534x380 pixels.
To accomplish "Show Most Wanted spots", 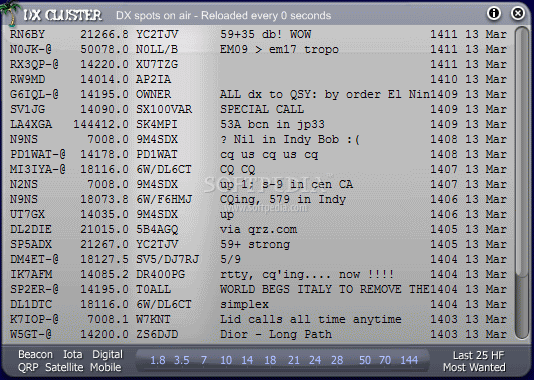I will click(474, 367).
